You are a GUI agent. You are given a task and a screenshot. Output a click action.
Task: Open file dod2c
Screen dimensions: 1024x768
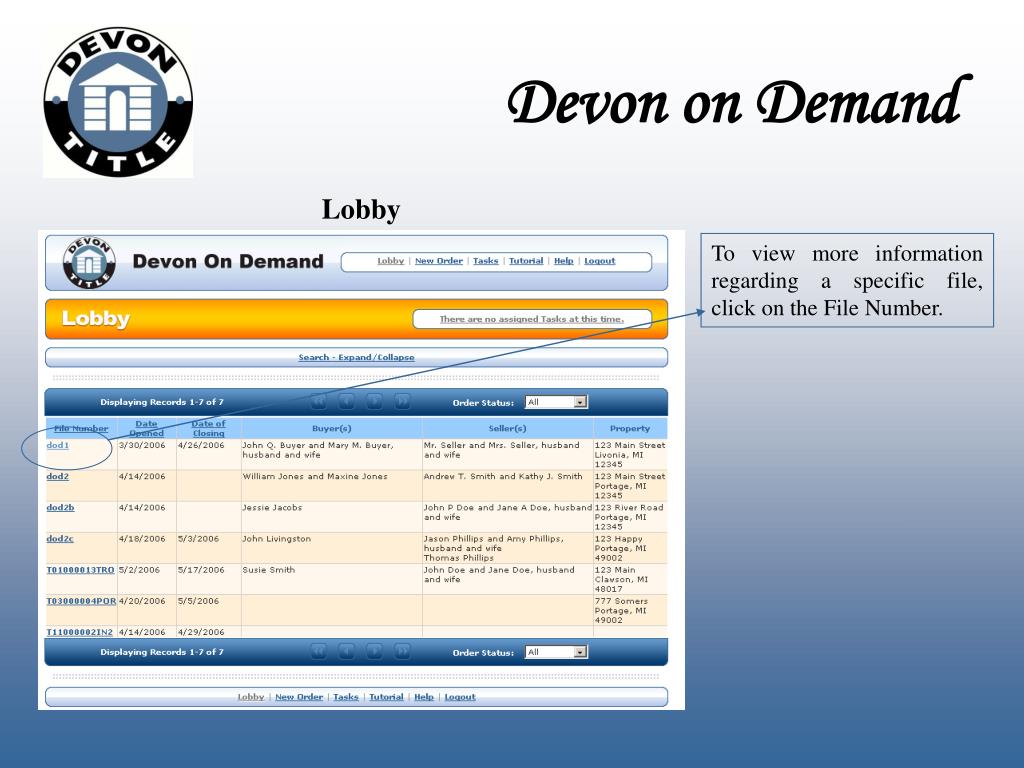pyautogui.click(x=60, y=539)
